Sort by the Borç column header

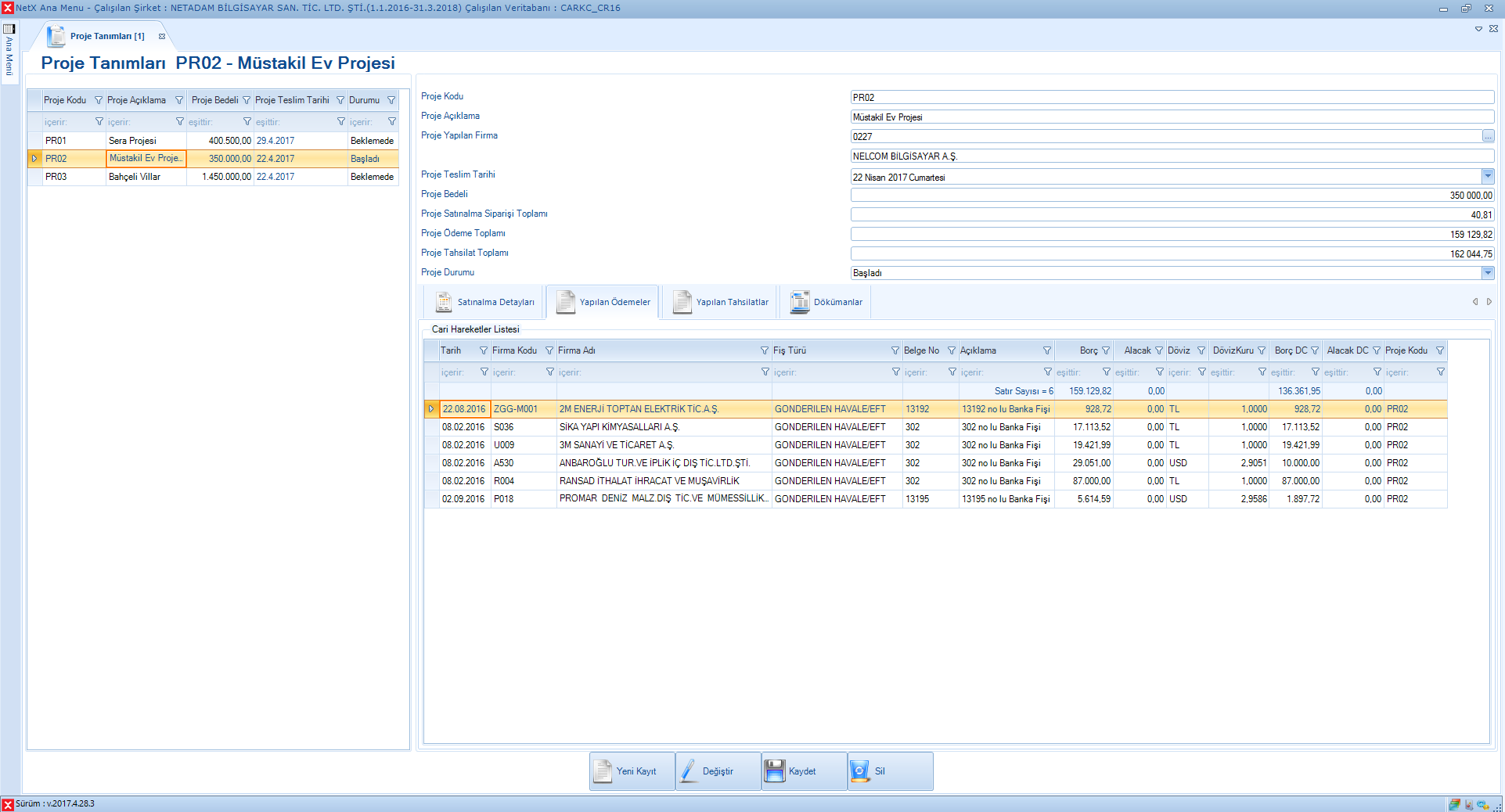click(1085, 350)
